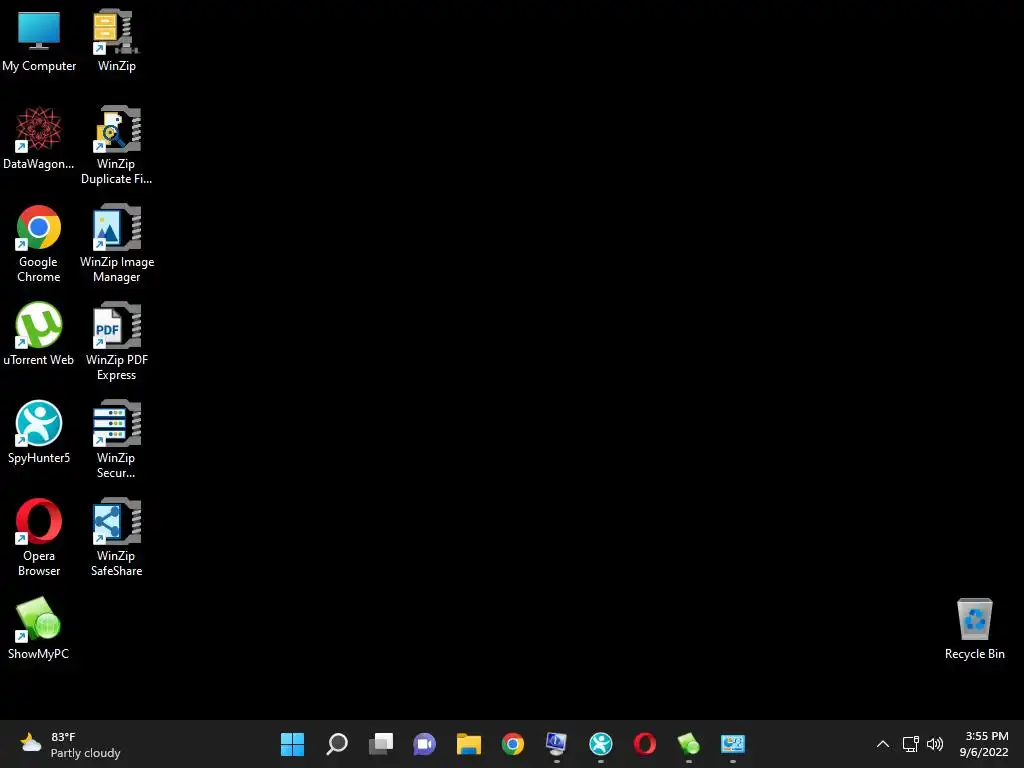Select the WinZip Image Manager shortcut
This screenshot has width=1024, height=768.
[x=116, y=244]
